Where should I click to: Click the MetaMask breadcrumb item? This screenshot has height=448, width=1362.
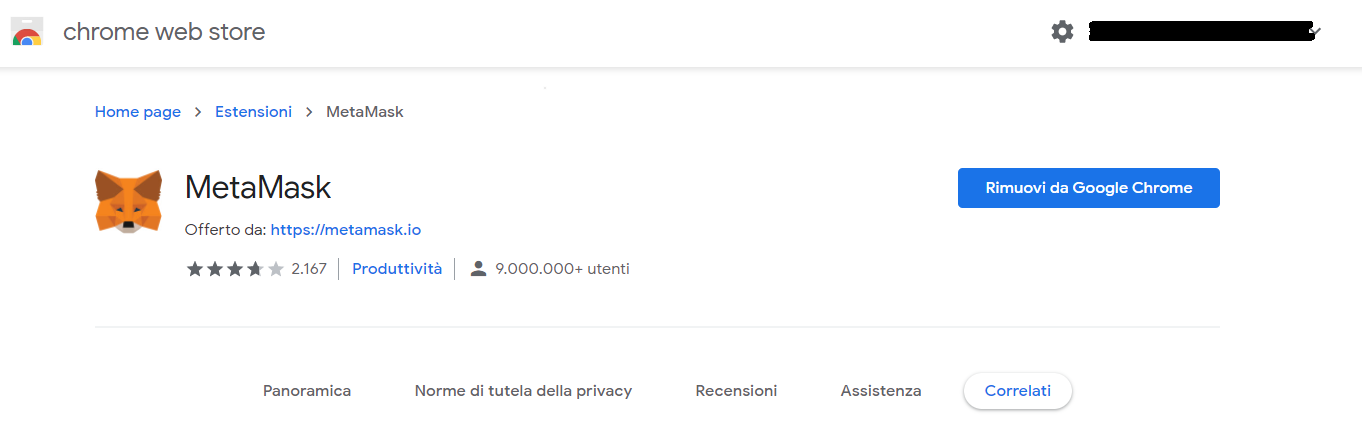tap(365, 112)
